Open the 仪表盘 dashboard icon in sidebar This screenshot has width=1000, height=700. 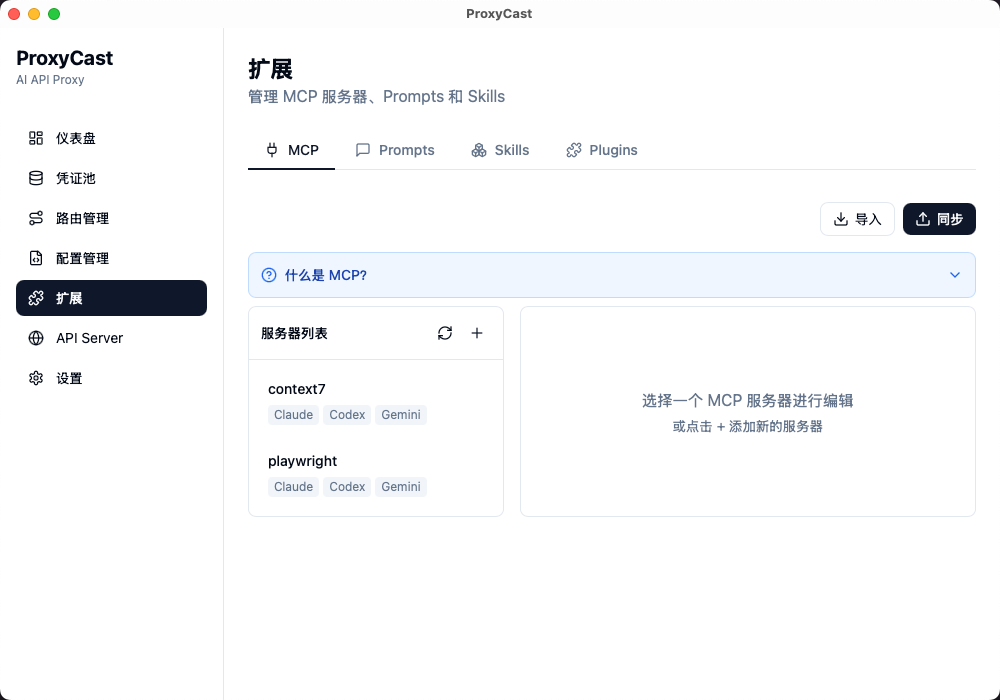(x=36, y=138)
